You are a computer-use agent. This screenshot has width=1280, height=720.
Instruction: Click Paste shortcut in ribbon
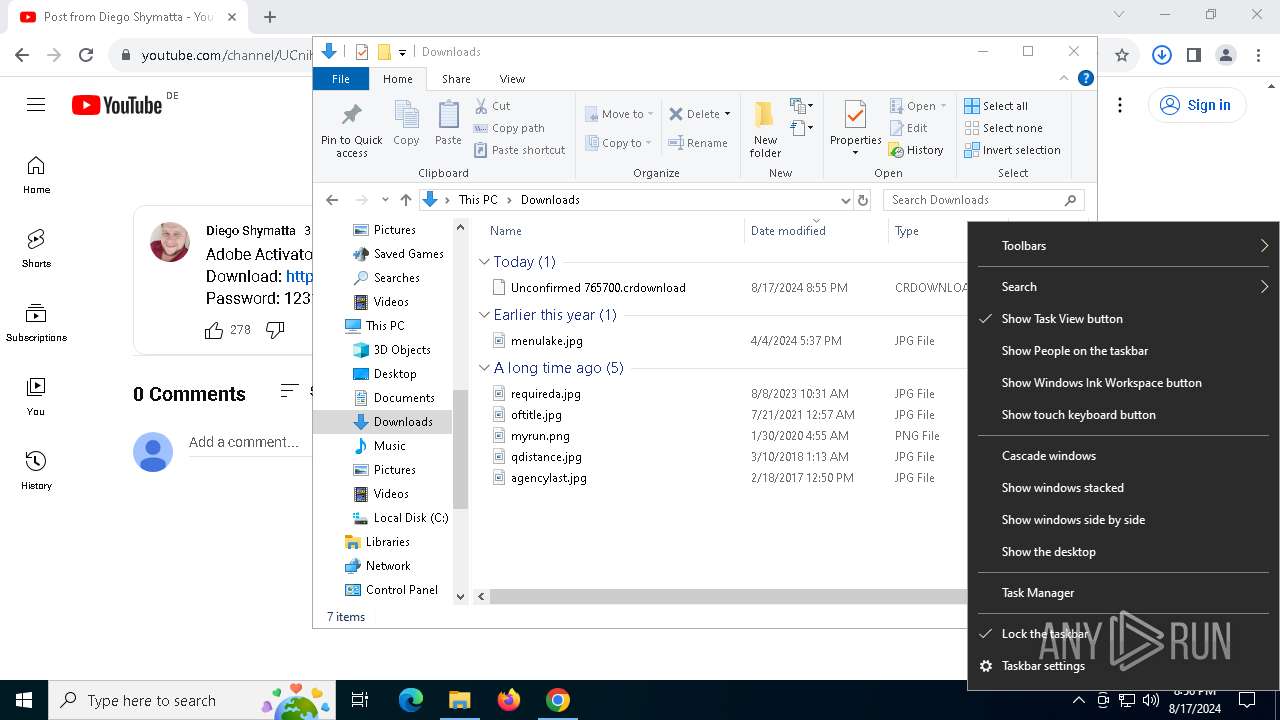(519, 150)
